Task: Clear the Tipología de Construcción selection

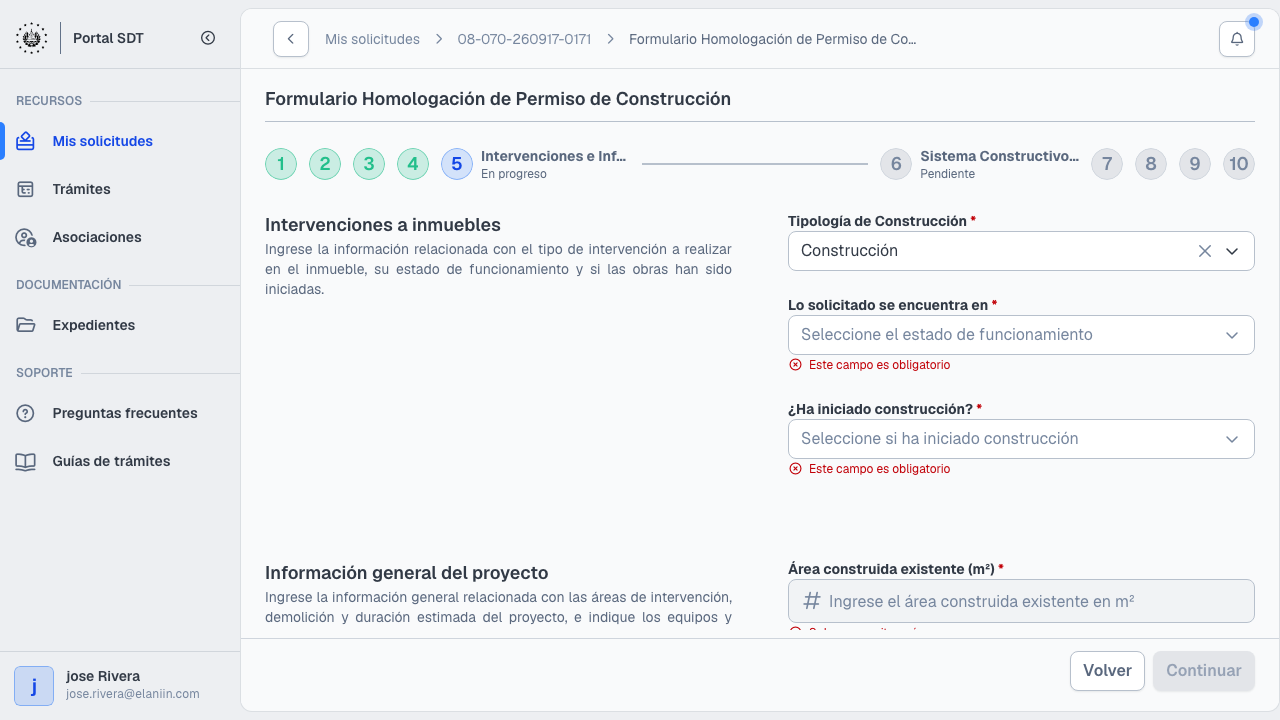Action: [x=1205, y=251]
